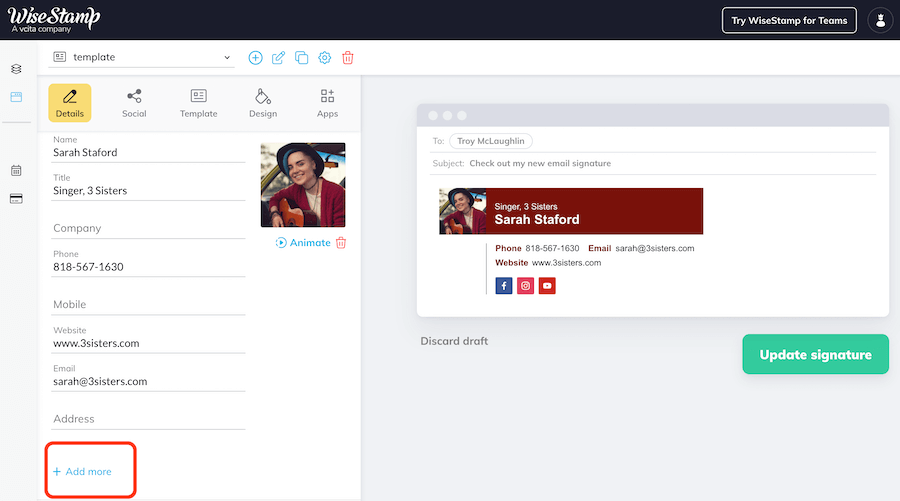This screenshot has width=900, height=501.
Task: Click the YouTube icon in signature preview
Action: [x=547, y=286]
